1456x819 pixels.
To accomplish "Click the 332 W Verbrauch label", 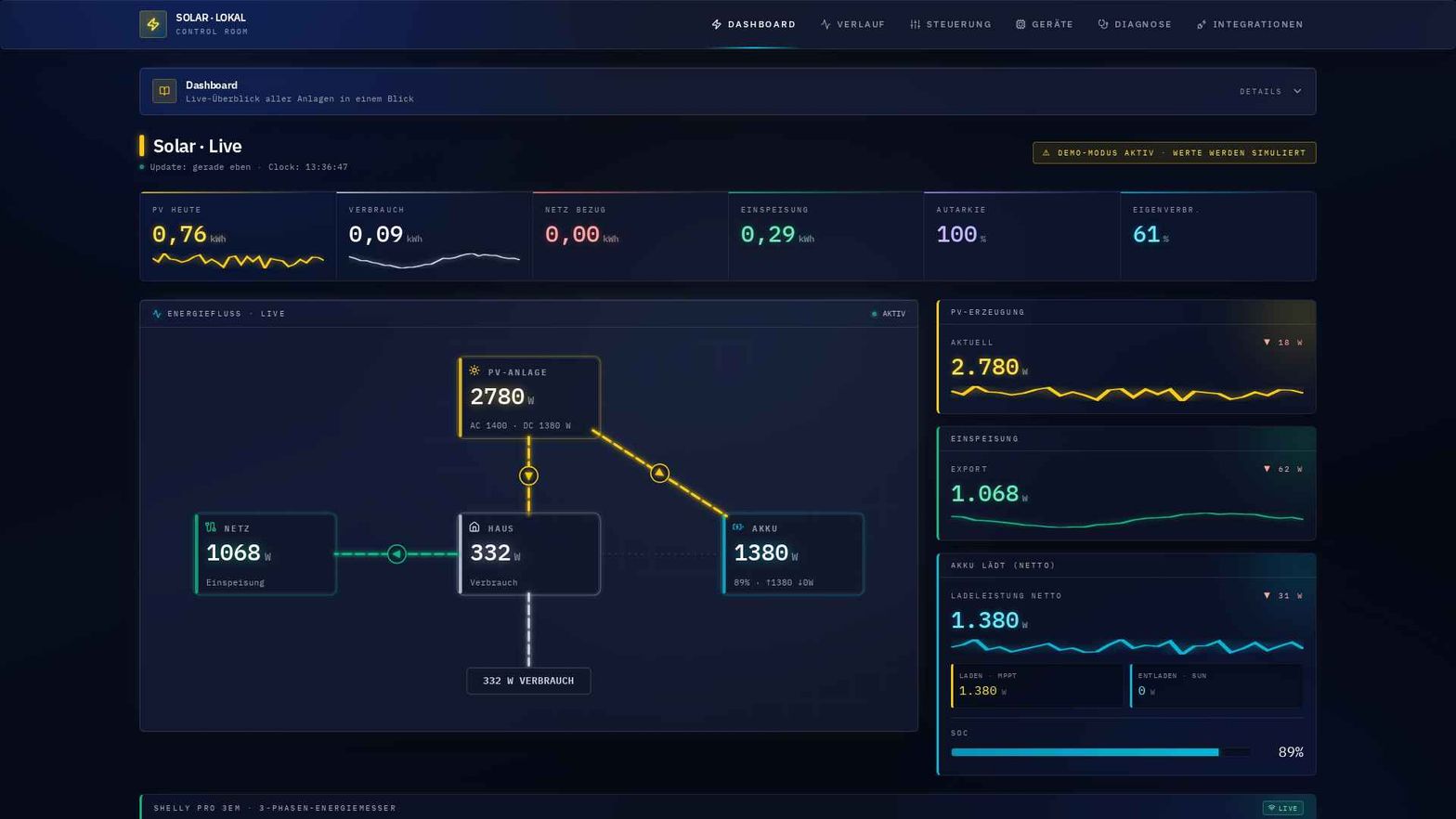I will tap(528, 681).
